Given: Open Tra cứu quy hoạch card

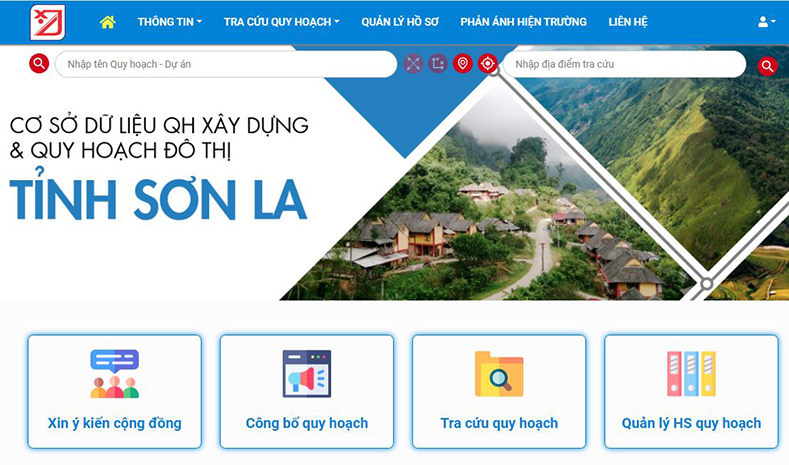Looking at the screenshot, I should click(x=499, y=392).
